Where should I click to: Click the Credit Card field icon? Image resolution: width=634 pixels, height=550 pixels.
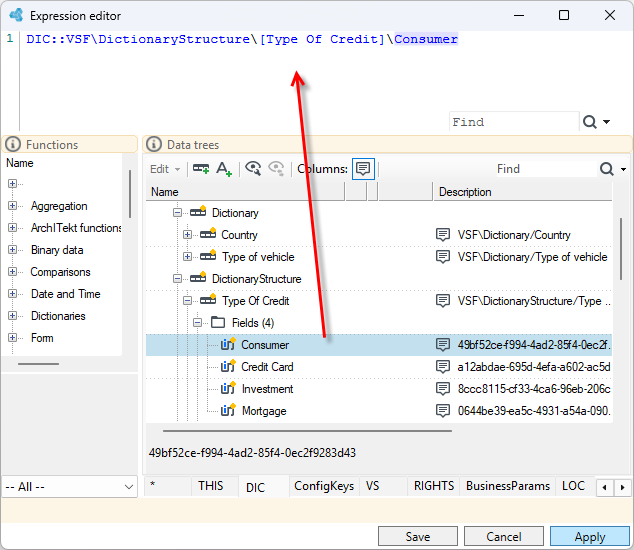point(228,366)
